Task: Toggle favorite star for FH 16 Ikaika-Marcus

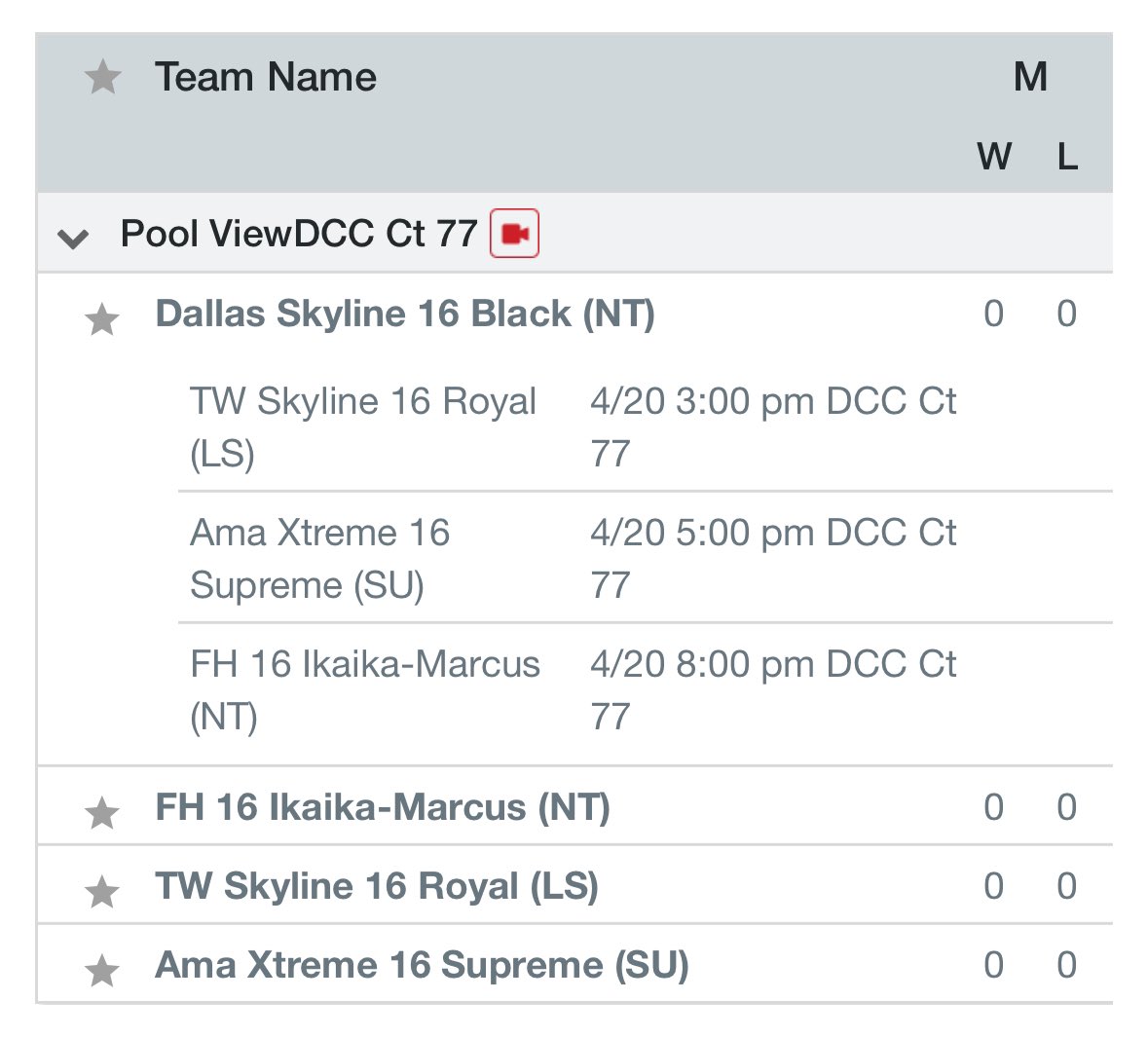Action: coord(102,812)
